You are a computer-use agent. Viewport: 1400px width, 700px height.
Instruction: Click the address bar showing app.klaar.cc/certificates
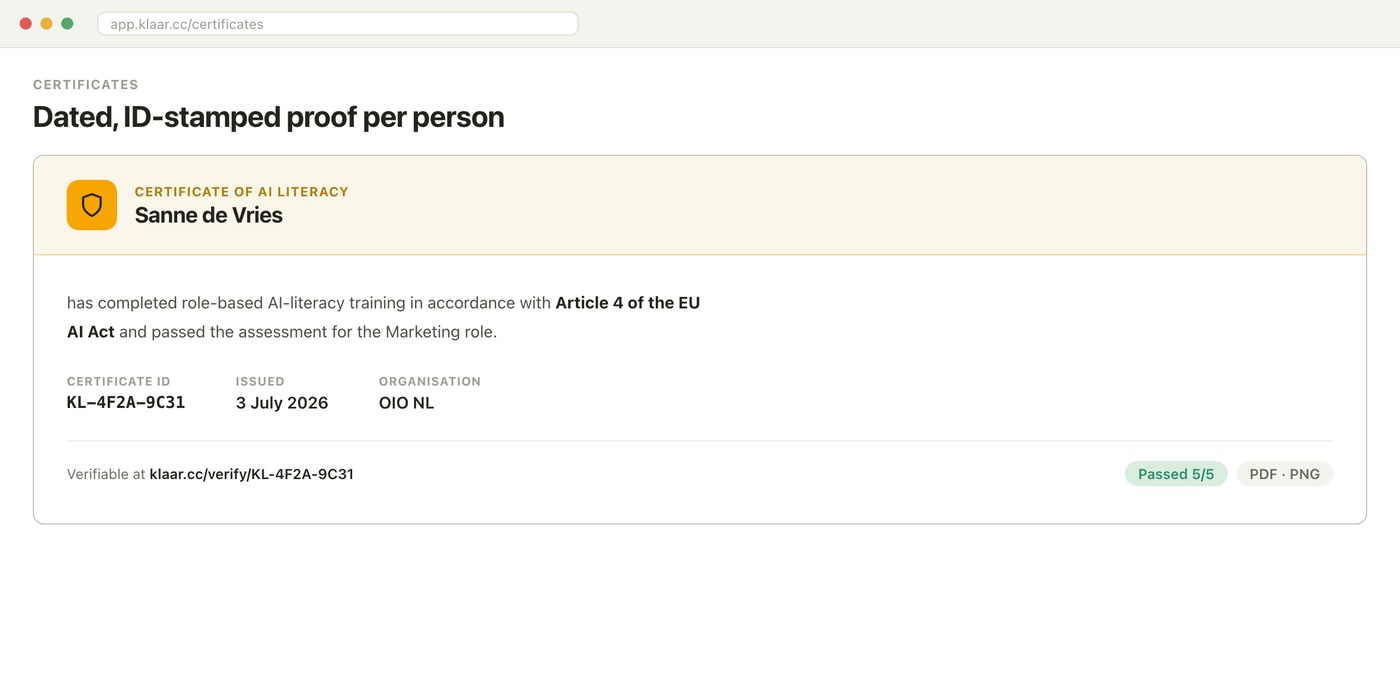[x=338, y=24]
